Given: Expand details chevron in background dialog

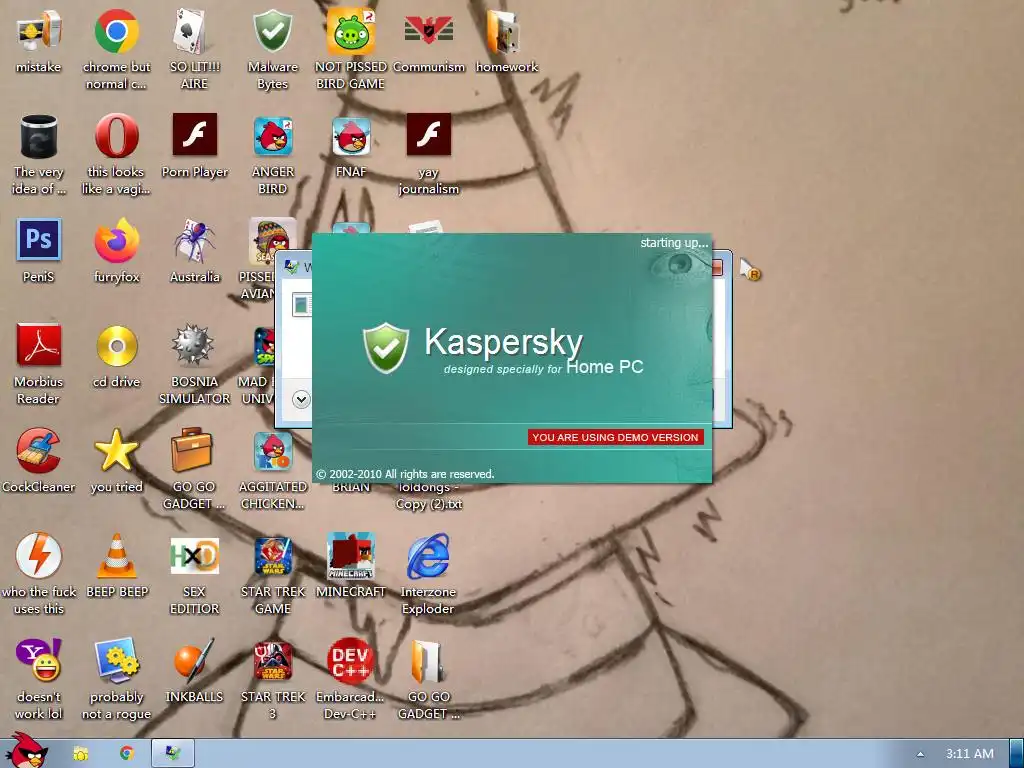Looking at the screenshot, I should tap(301, 399).
